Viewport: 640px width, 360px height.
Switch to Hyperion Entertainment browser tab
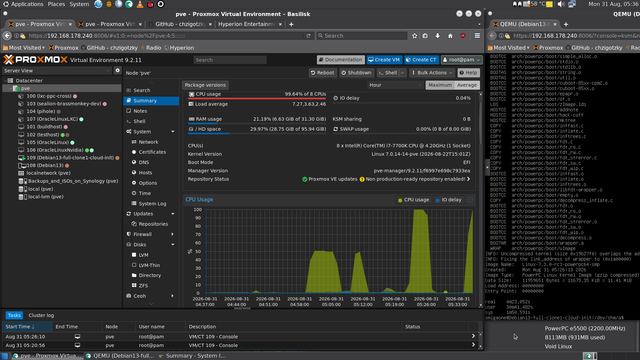pyautogui.click(x=247, y=24)
